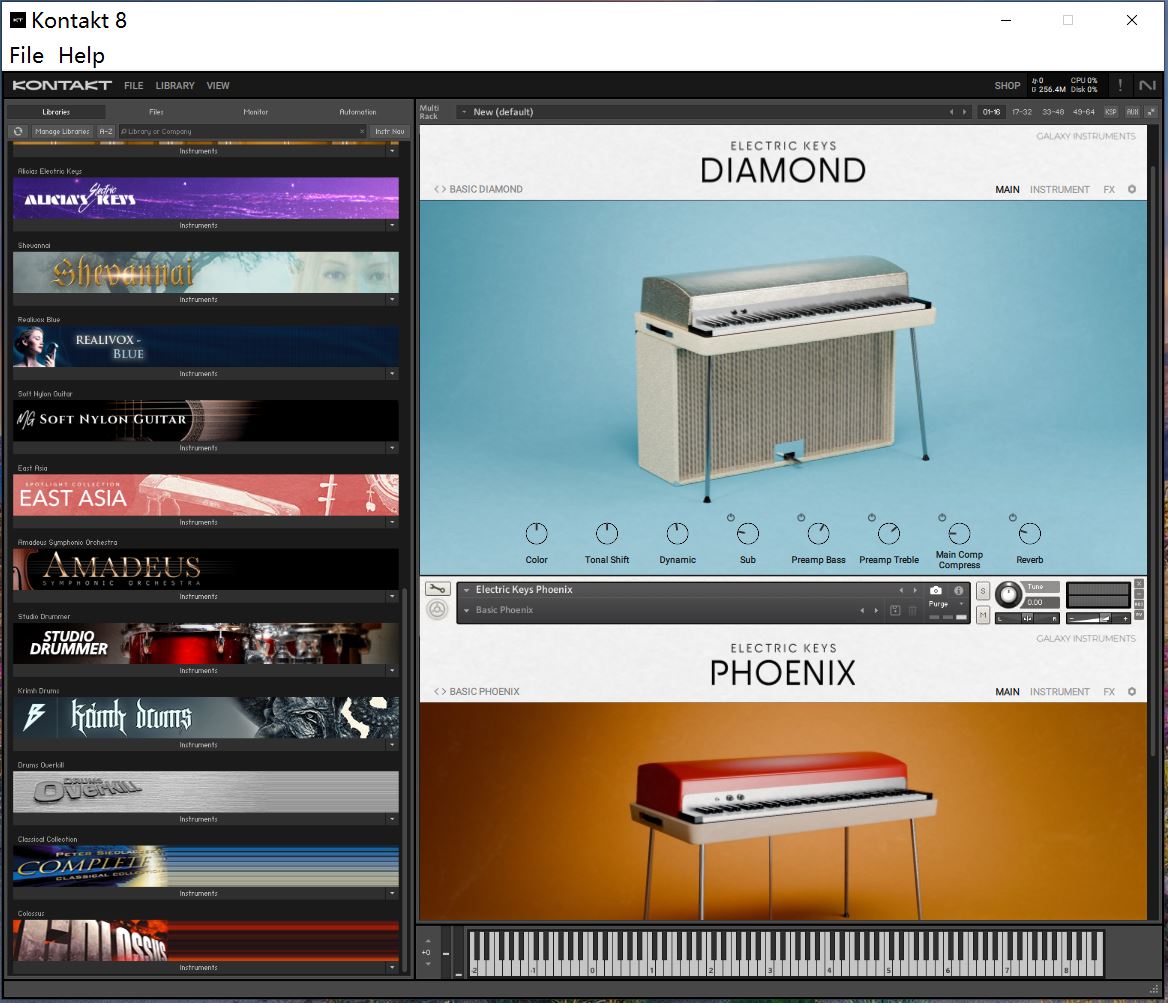1168x1003 pixels.
Task: Open the VIEW menu in Kontakt header
Action: pyautogui.click(x=218, y=86)
